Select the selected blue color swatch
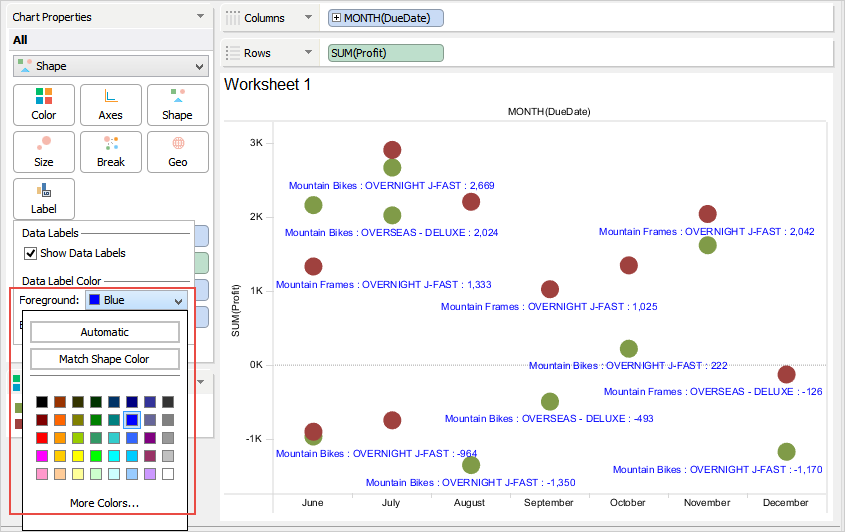The height and width of the screenshot is (532, 845). coord(131,420)
